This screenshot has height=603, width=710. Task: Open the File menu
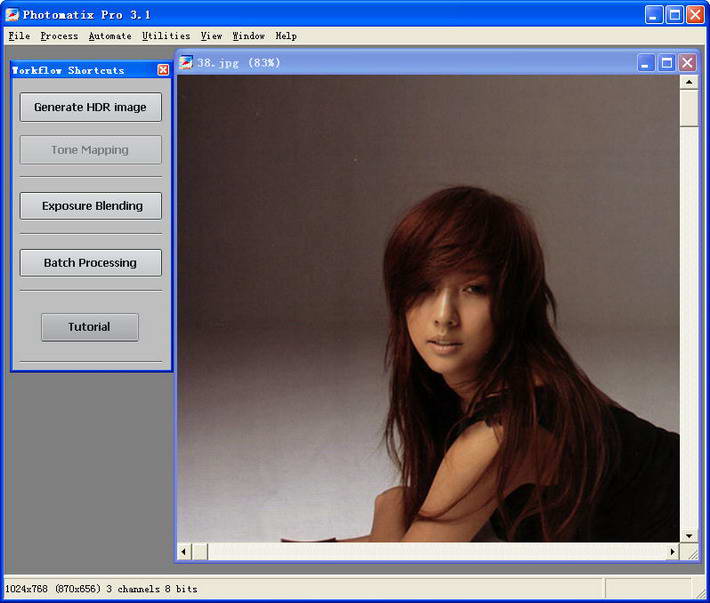point(19,36)
